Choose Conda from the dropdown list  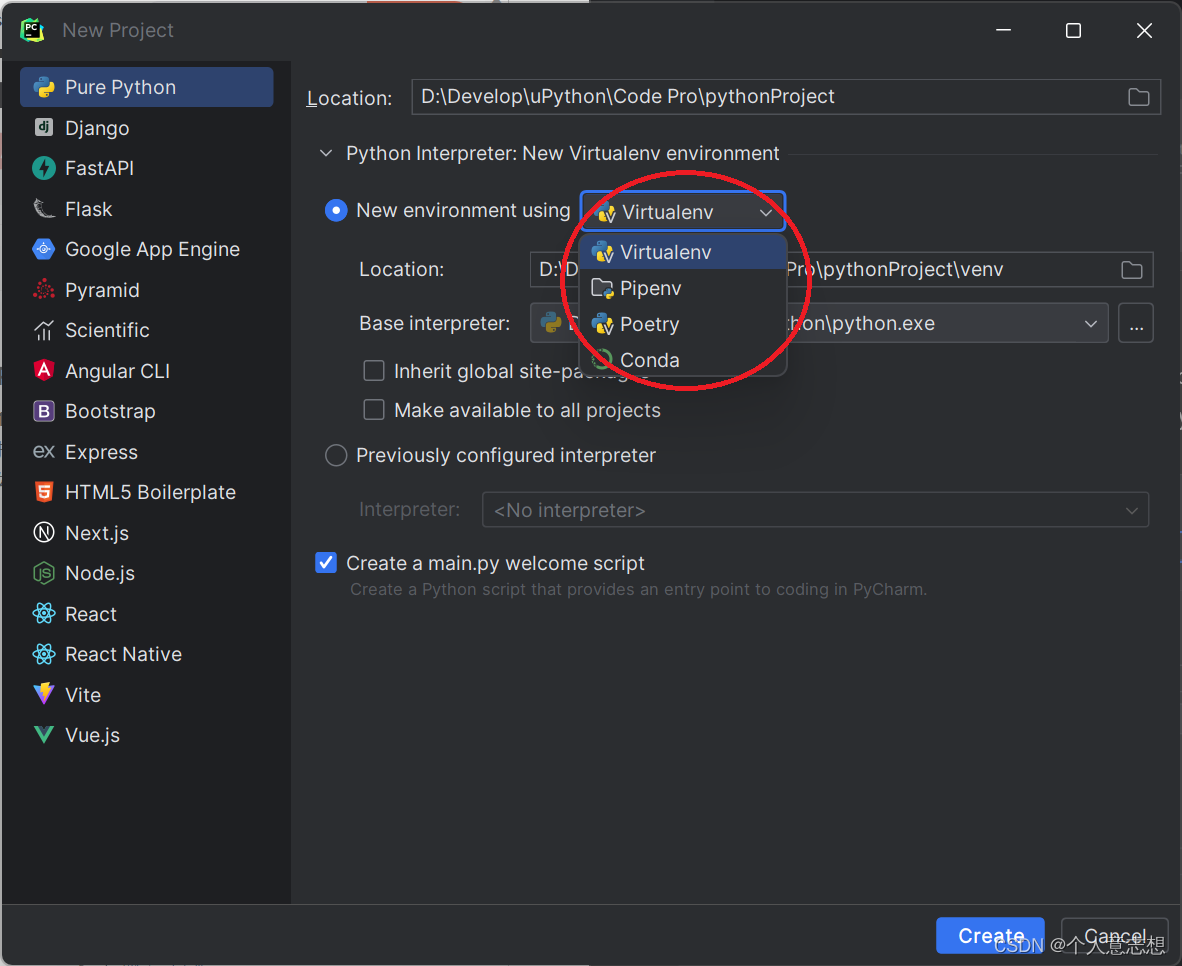[683, 360]
